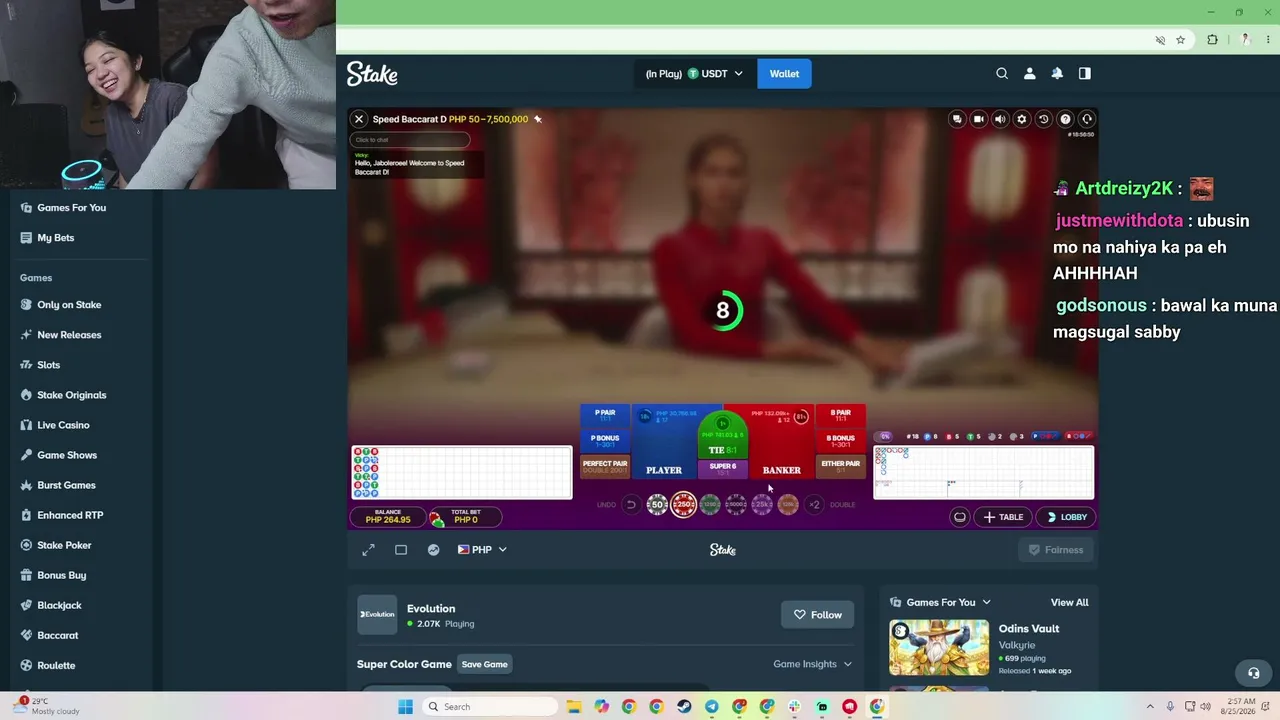Open the notifications bell
This screenshot has height=720, width=1280.
coord(1057,73)
